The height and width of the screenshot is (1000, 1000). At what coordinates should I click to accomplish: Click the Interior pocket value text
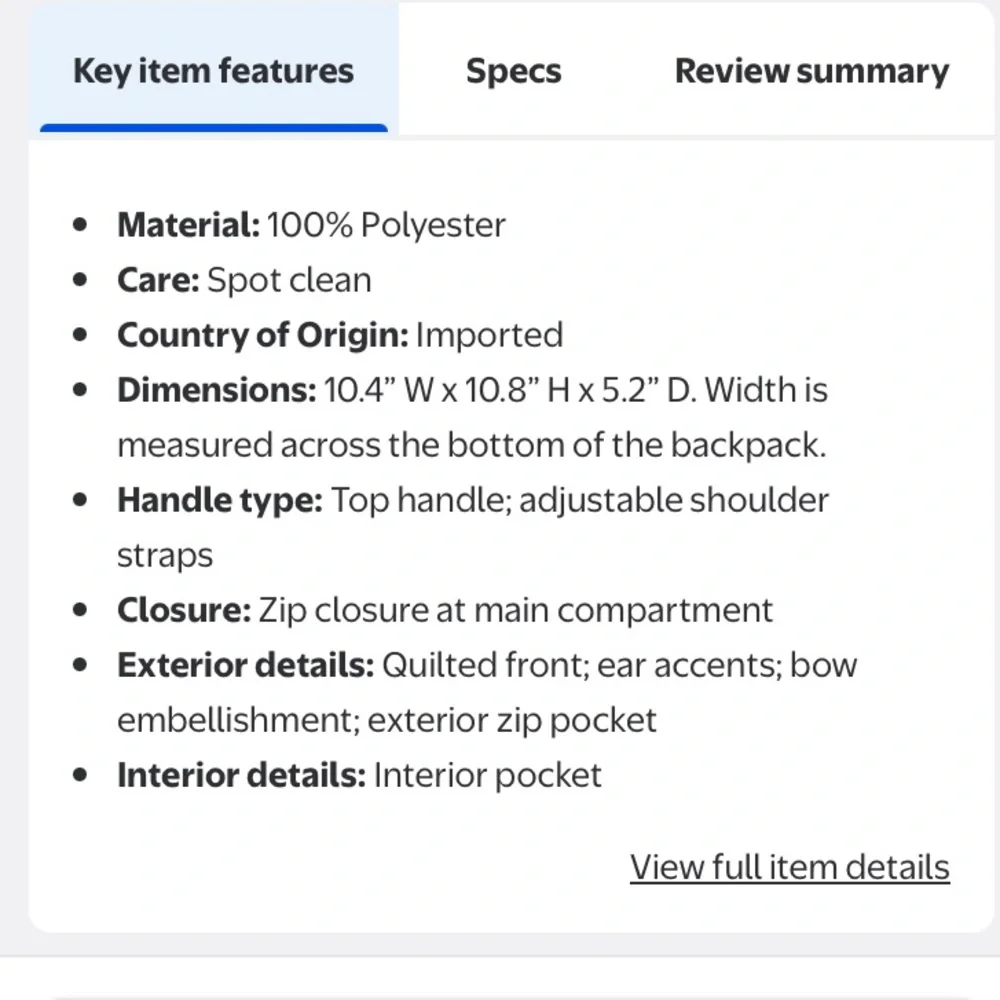pyautogui.click(x=487, y=775)
